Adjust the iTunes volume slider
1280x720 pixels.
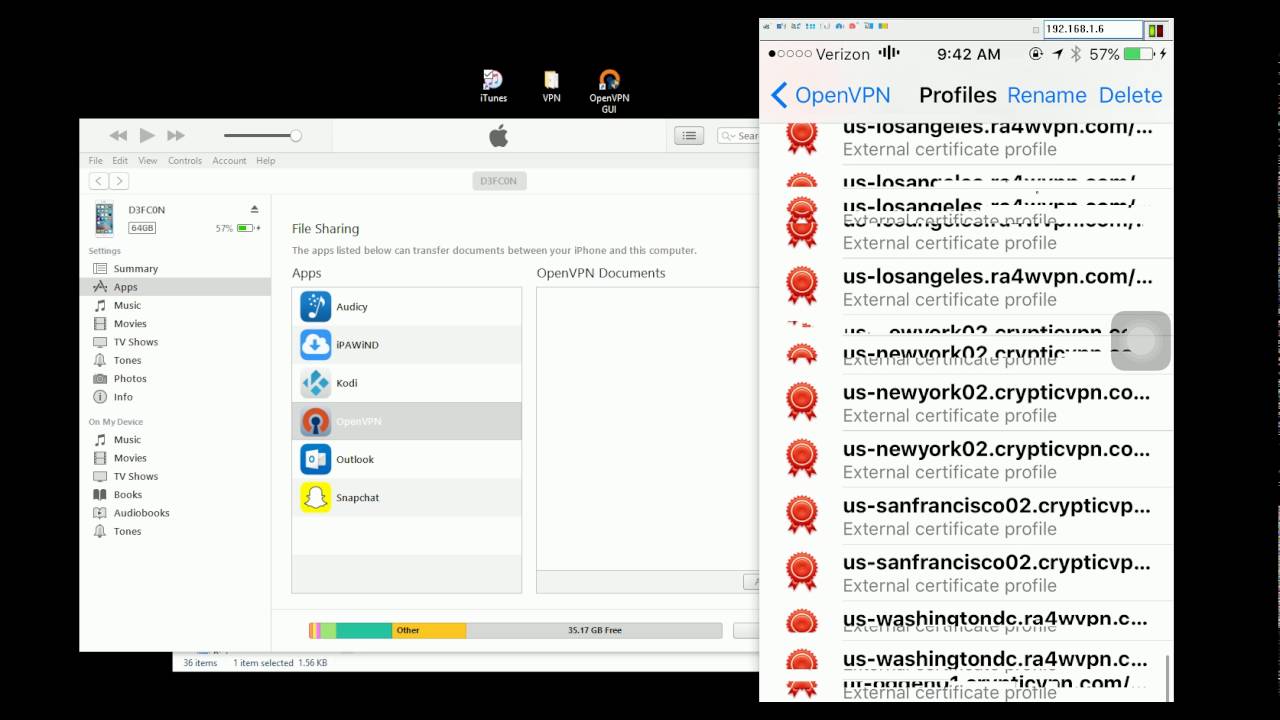point(262,135)
